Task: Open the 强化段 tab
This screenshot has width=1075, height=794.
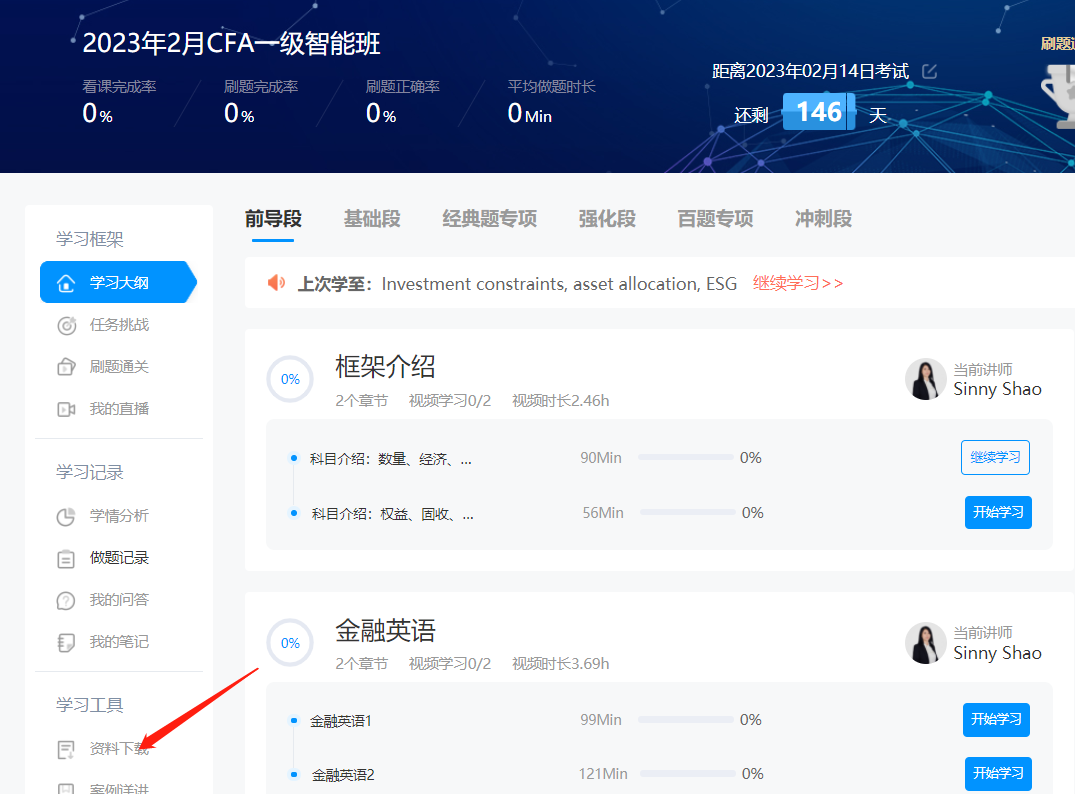Action: pos(606,219)
